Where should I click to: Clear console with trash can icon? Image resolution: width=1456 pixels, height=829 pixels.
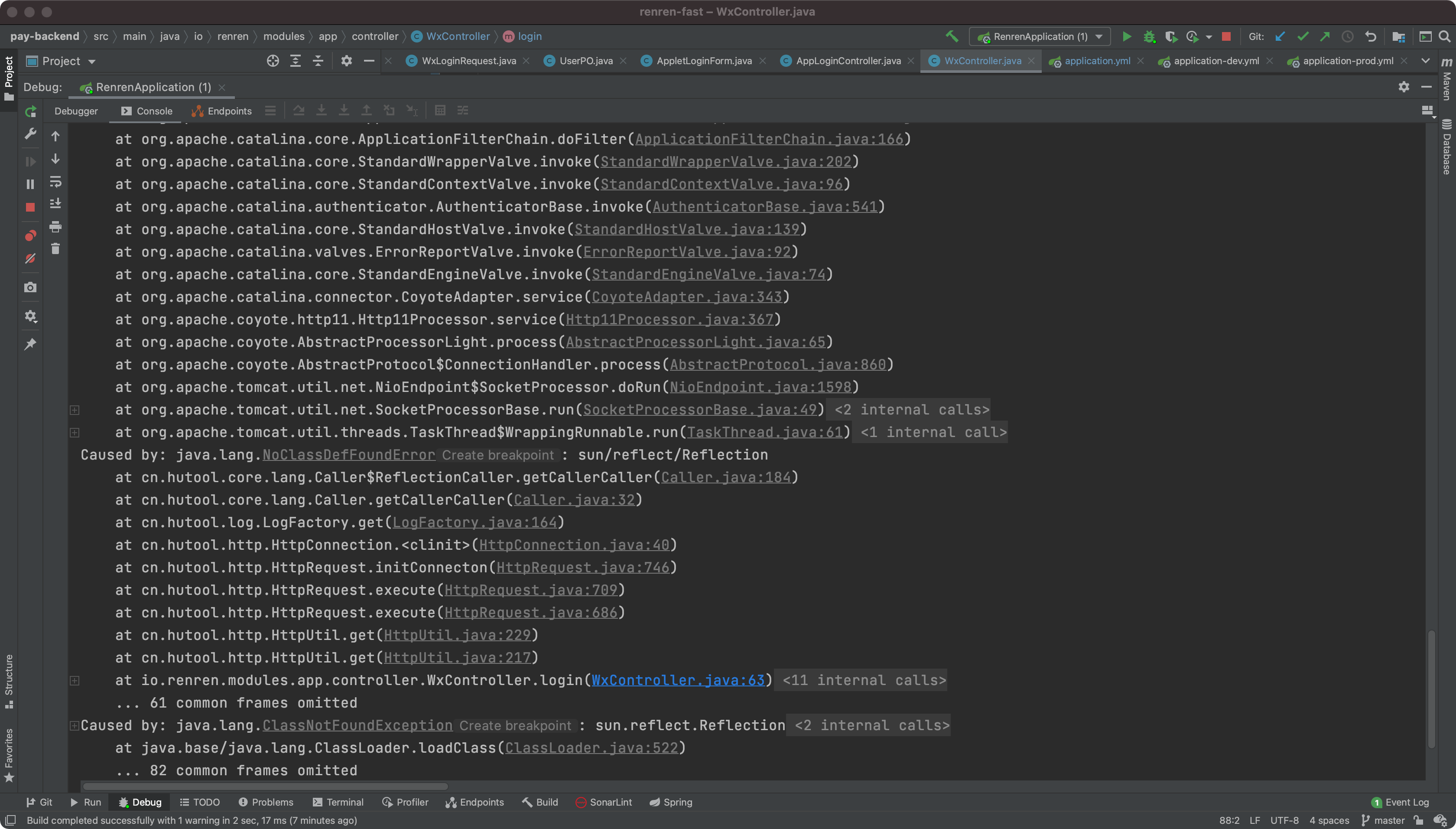pyautogui.click(x=55, y=249)
